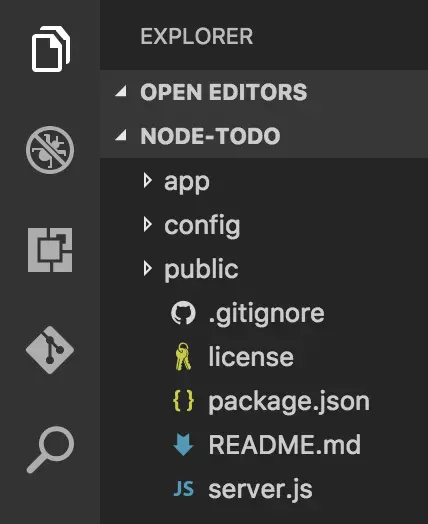This screenshot has height=524, width=428.
Task: Open the Debug view bug icon
Action: [x=50, y=150]
